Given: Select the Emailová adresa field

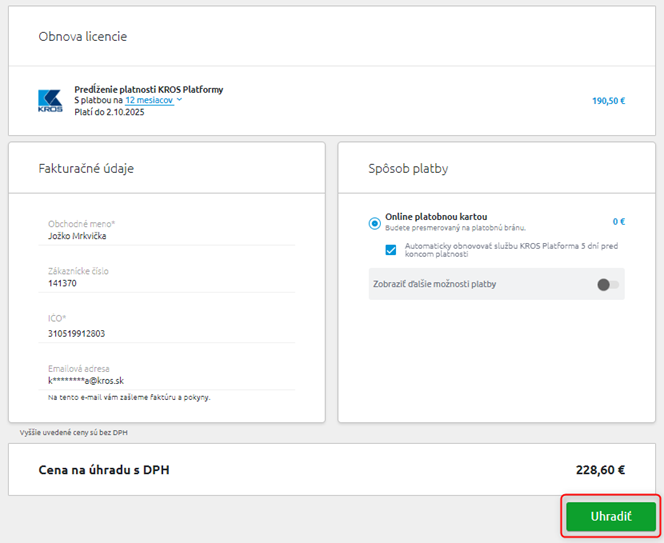Looking at the screenshot, I should click(170, 380).
